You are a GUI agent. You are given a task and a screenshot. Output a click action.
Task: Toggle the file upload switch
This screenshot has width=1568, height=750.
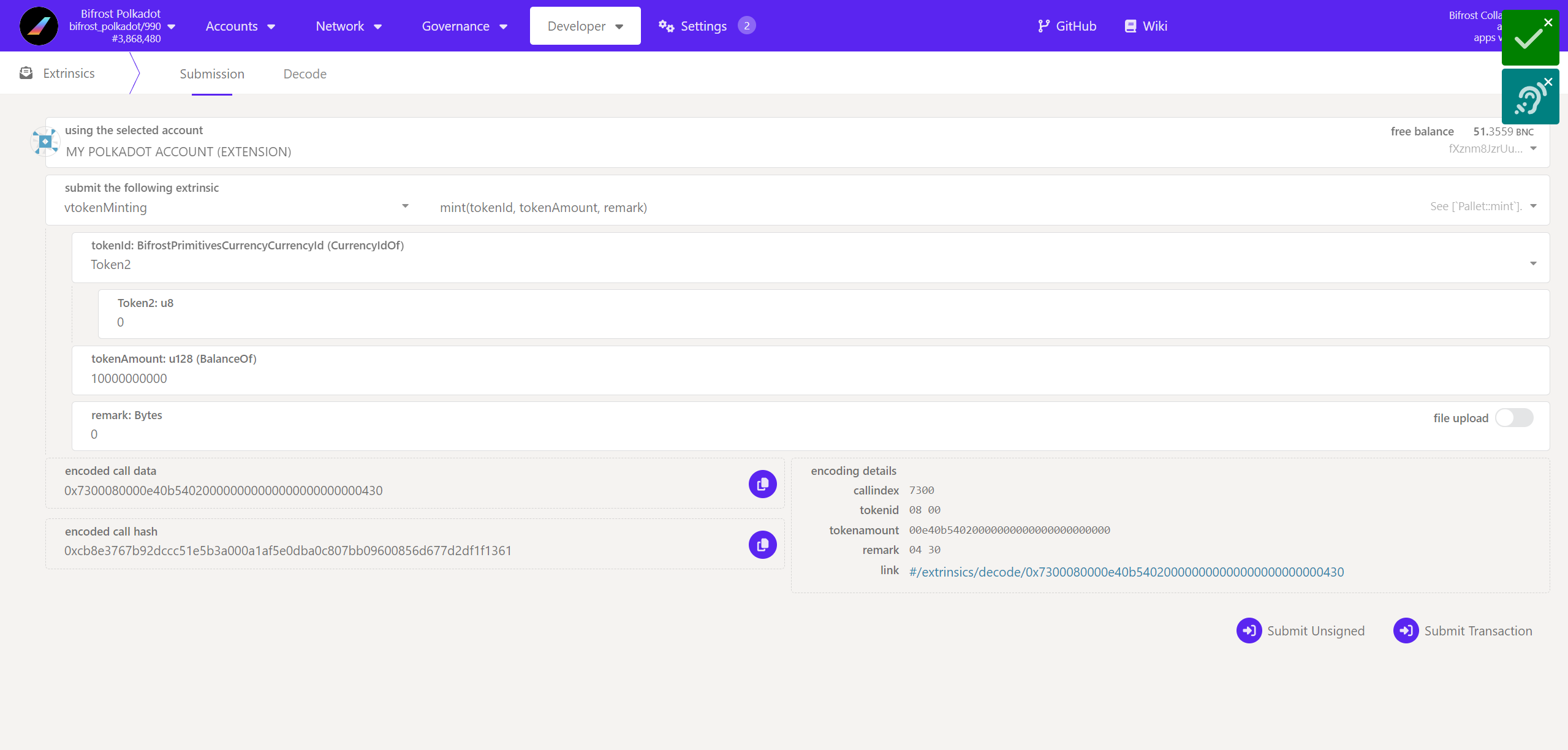[x=1513, y=418]
